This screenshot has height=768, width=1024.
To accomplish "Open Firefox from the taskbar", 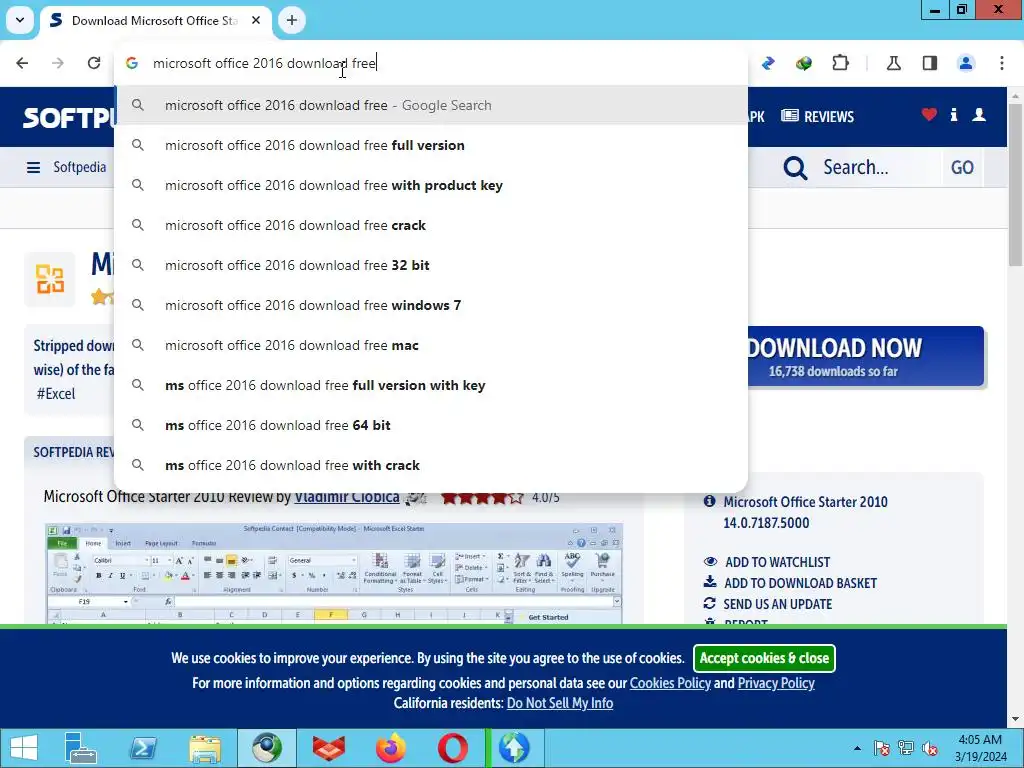I will [391, 748].
